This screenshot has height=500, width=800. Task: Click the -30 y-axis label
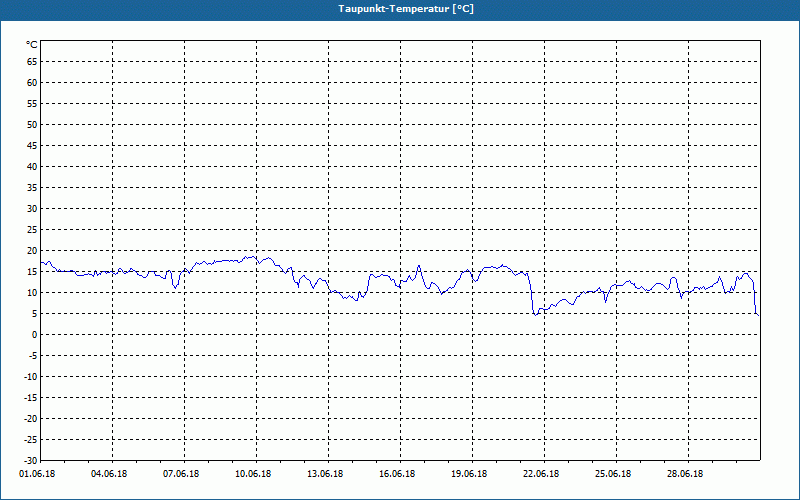[x=31, y=460]
